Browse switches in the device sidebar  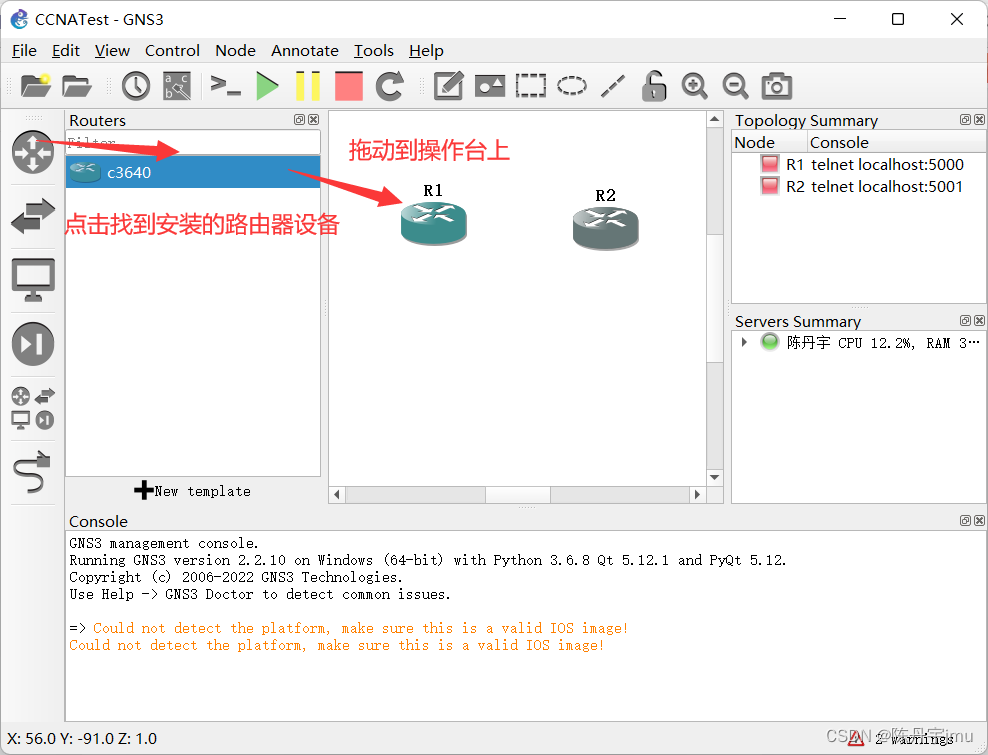[x=33, y=216]
